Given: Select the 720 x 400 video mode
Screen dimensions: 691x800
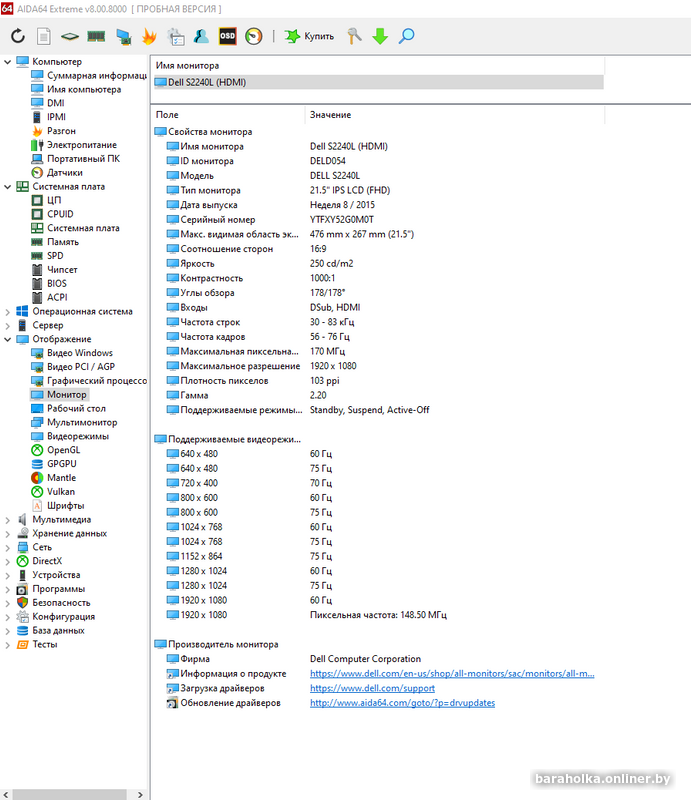Looking at the screenshot, I should [x=379, y=483].
